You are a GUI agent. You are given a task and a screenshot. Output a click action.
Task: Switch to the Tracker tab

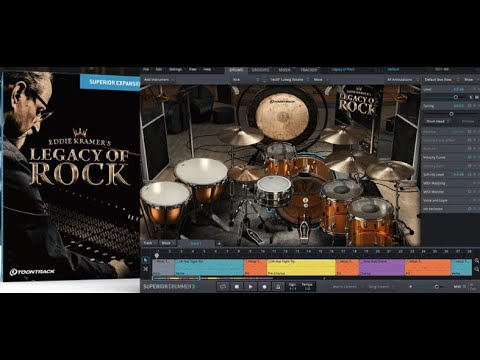[x=308, y=70]
